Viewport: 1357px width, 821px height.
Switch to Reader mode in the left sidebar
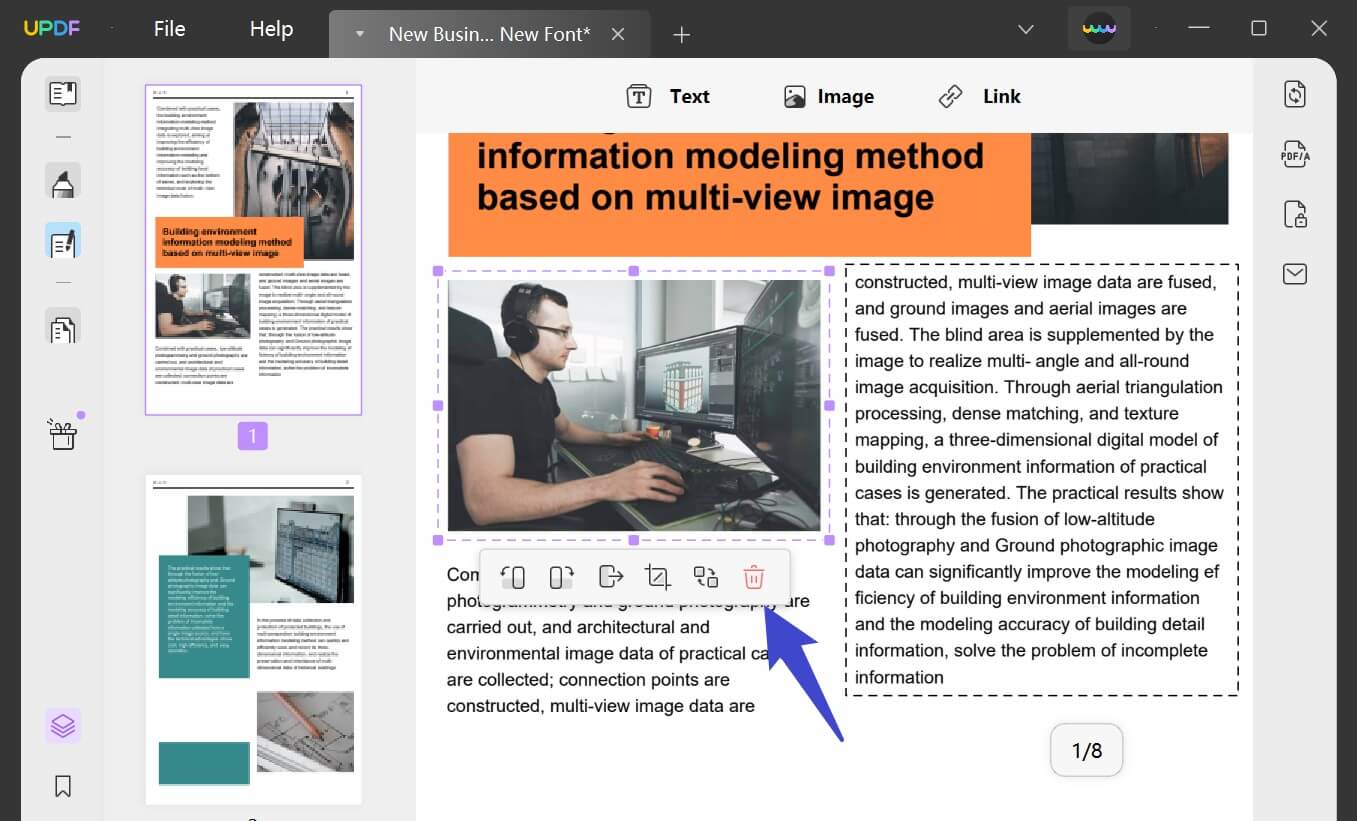tap(63, 93)
